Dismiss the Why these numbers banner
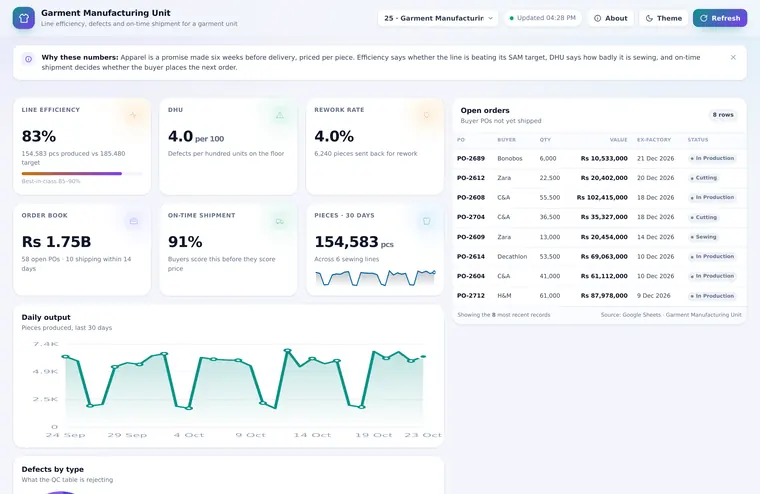Image resolution: width=760 pixels, height=494 pixels. click(x=733, y=57)
